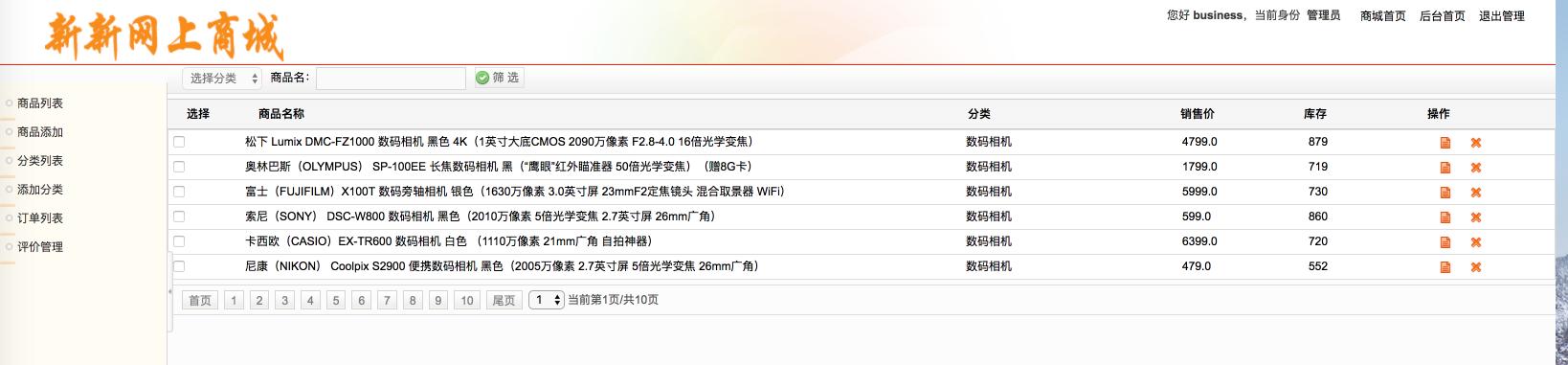This screenshot has width=1568, height=365.
Task: Go to page 3
Action: pyautogui.click(x=284, y=301)
